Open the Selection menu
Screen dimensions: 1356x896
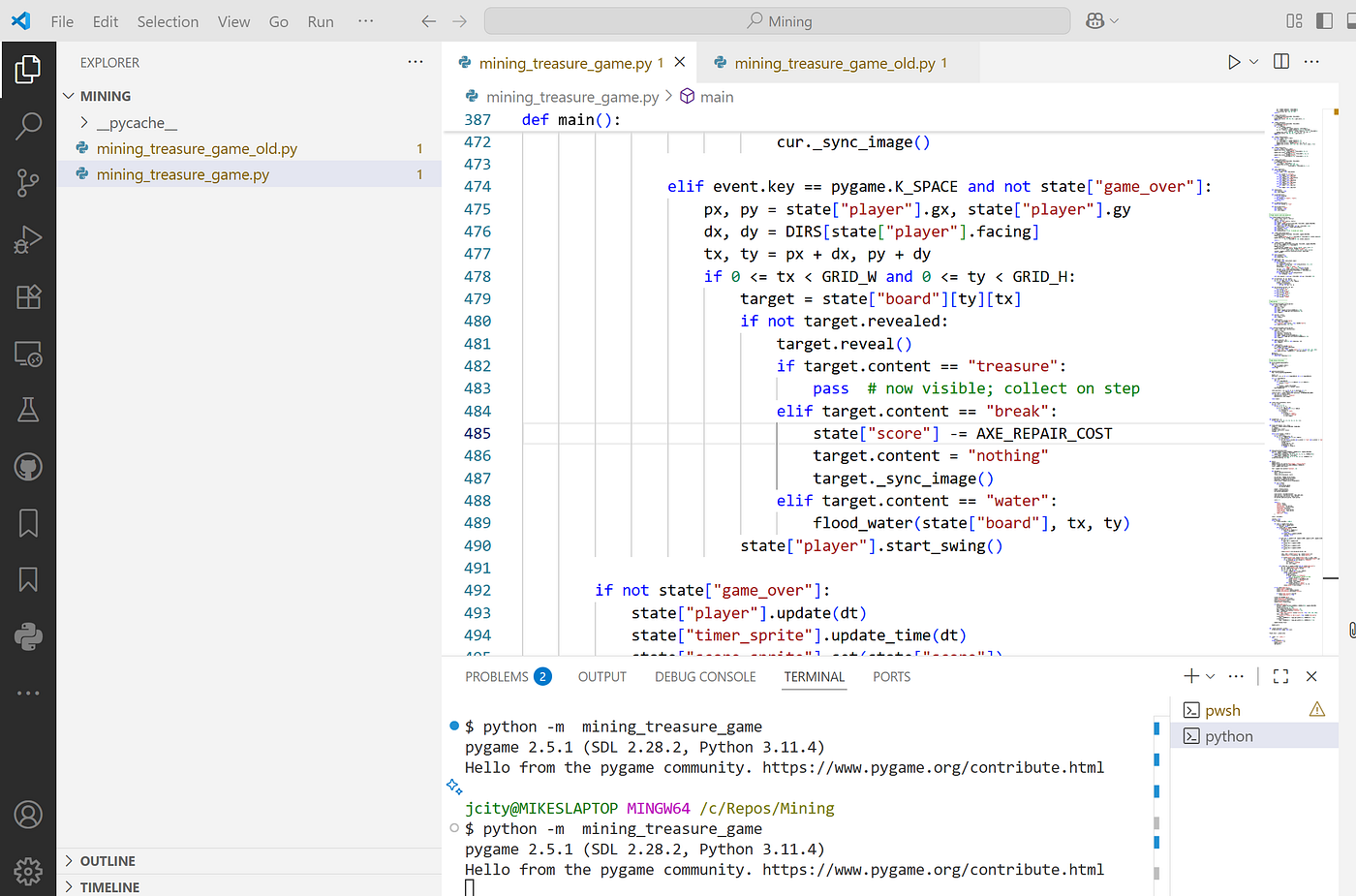pos(168,21)
